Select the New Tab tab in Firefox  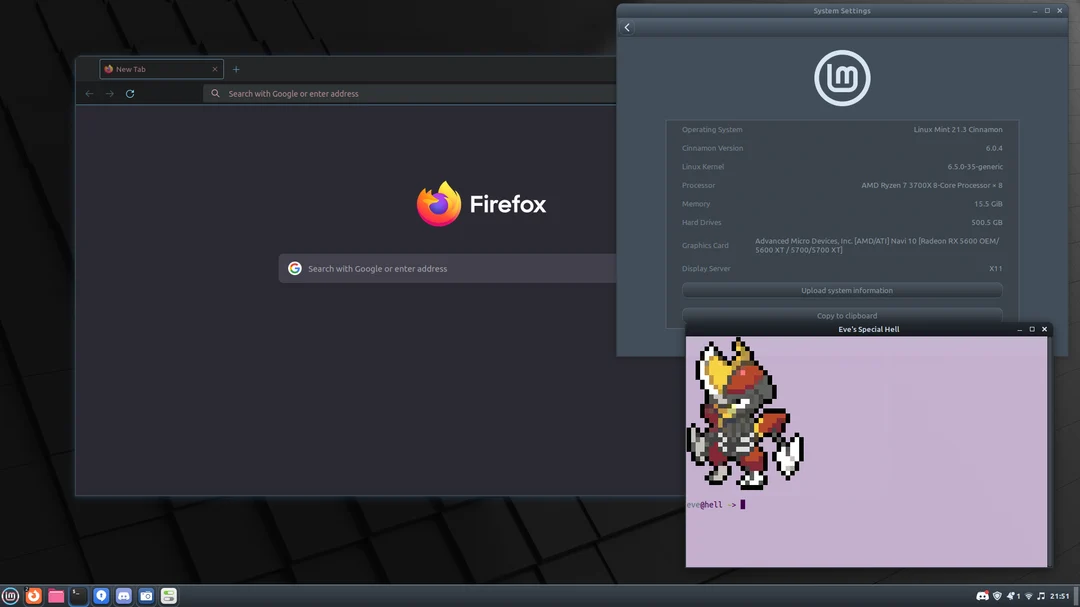point(155,69)
